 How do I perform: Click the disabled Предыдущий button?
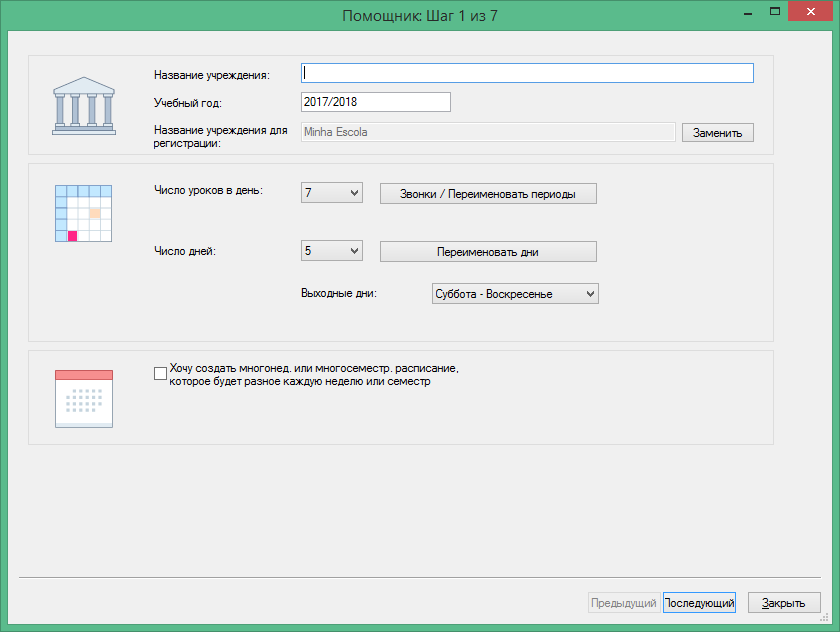pos(624,603)
